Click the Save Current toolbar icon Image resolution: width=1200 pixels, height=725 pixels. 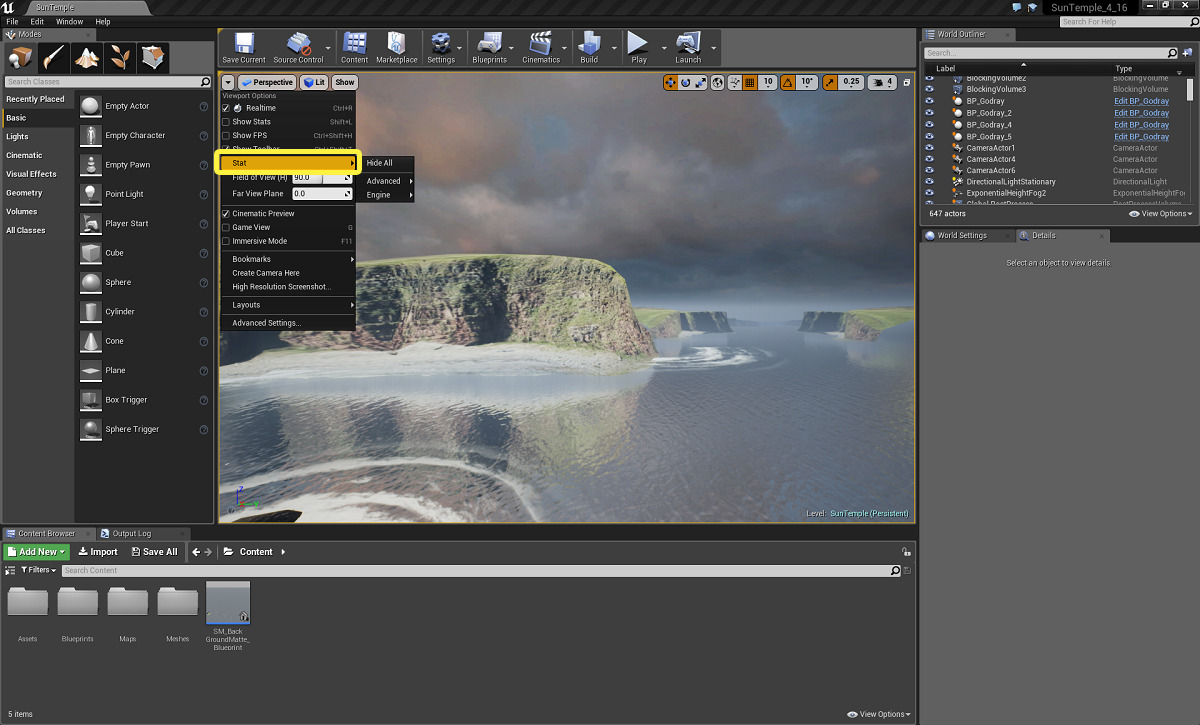click(243, 46)
